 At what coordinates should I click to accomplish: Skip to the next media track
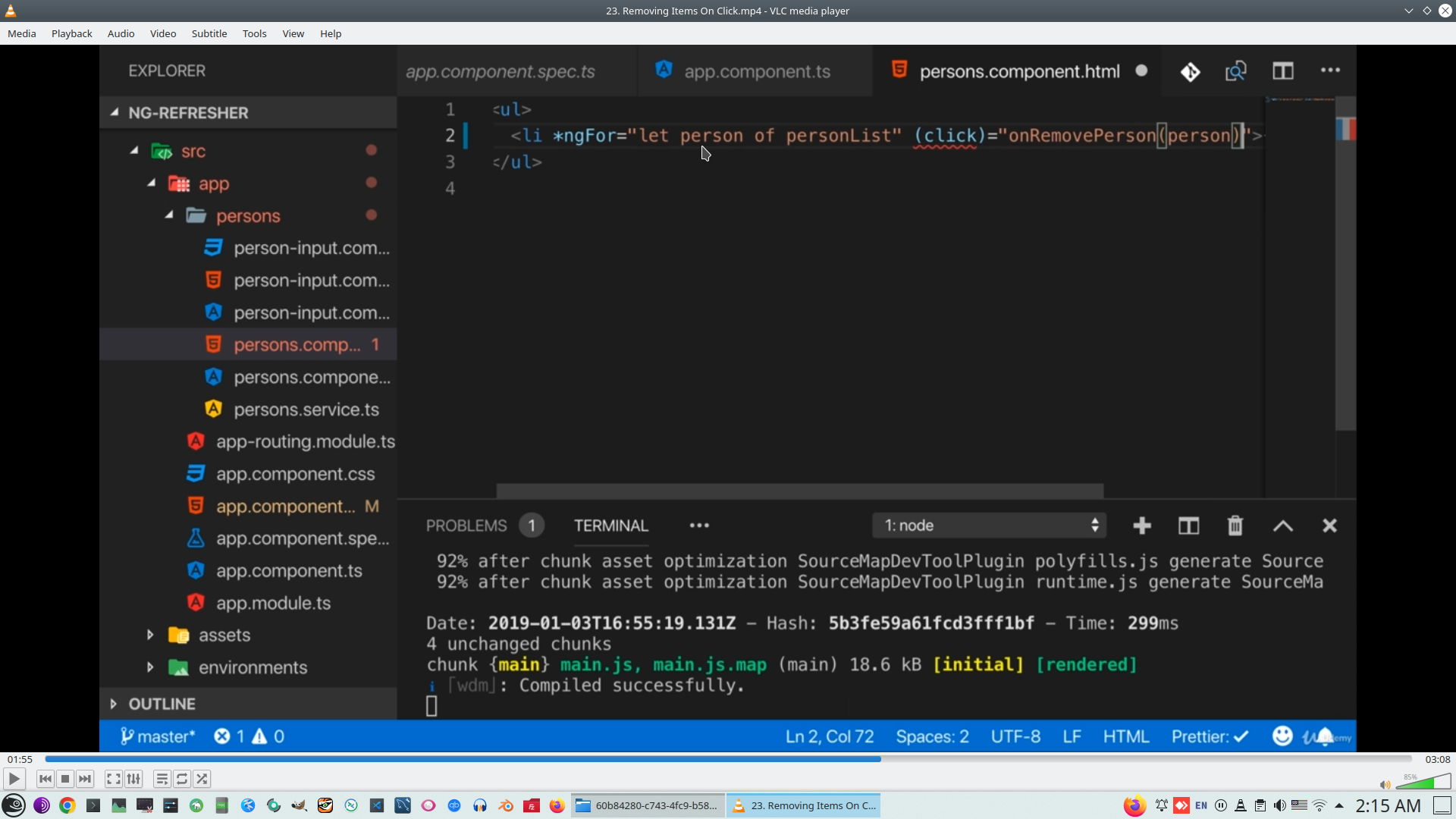[x=85, y=779]
